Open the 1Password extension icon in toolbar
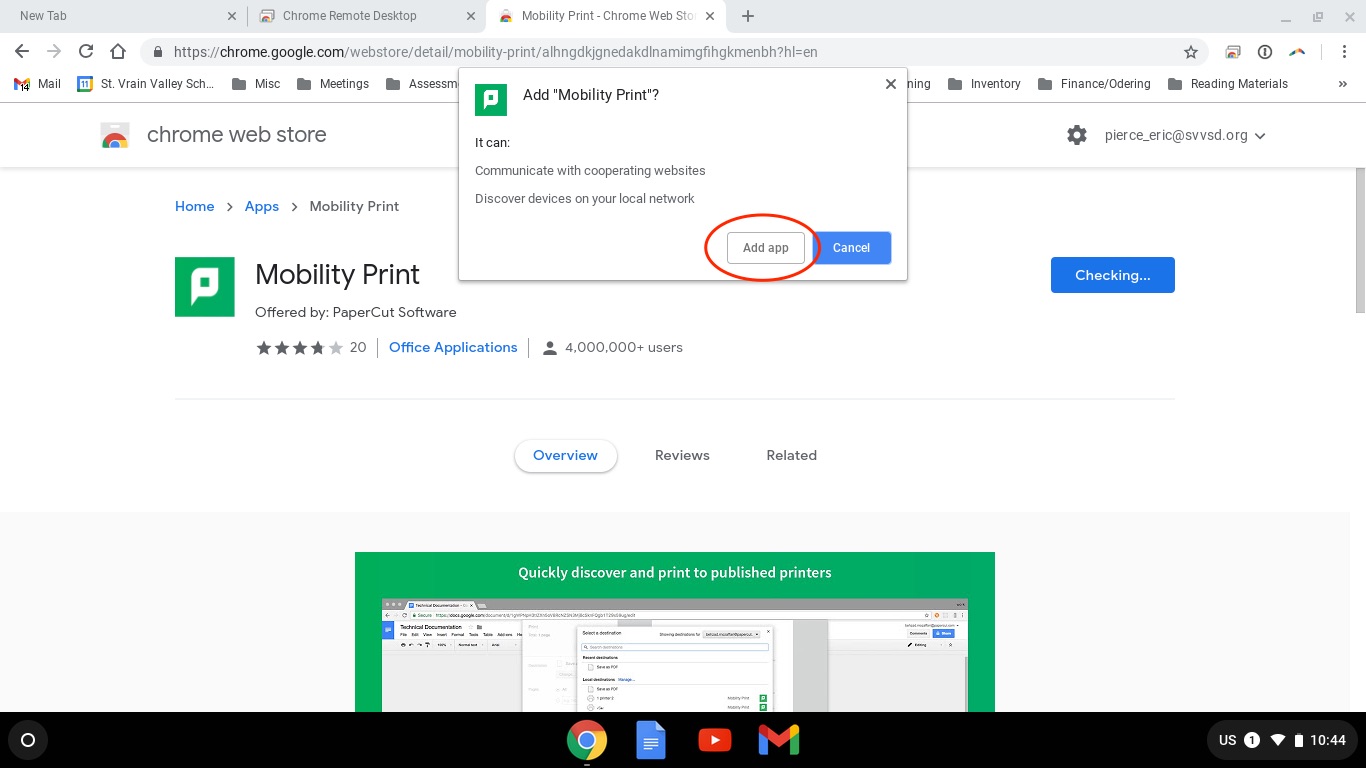 pos(1264,52)
